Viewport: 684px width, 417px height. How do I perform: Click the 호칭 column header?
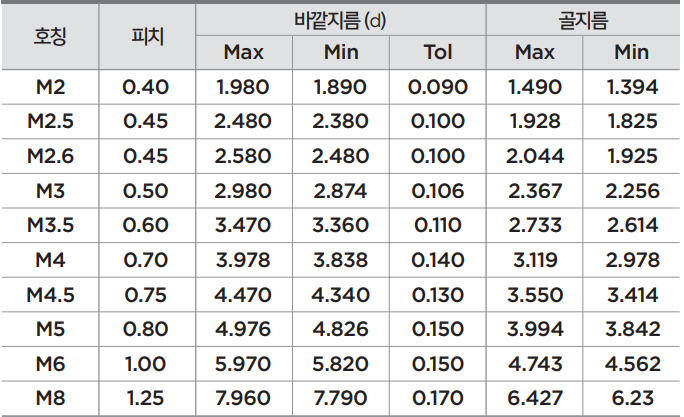[x=50, y=36]
